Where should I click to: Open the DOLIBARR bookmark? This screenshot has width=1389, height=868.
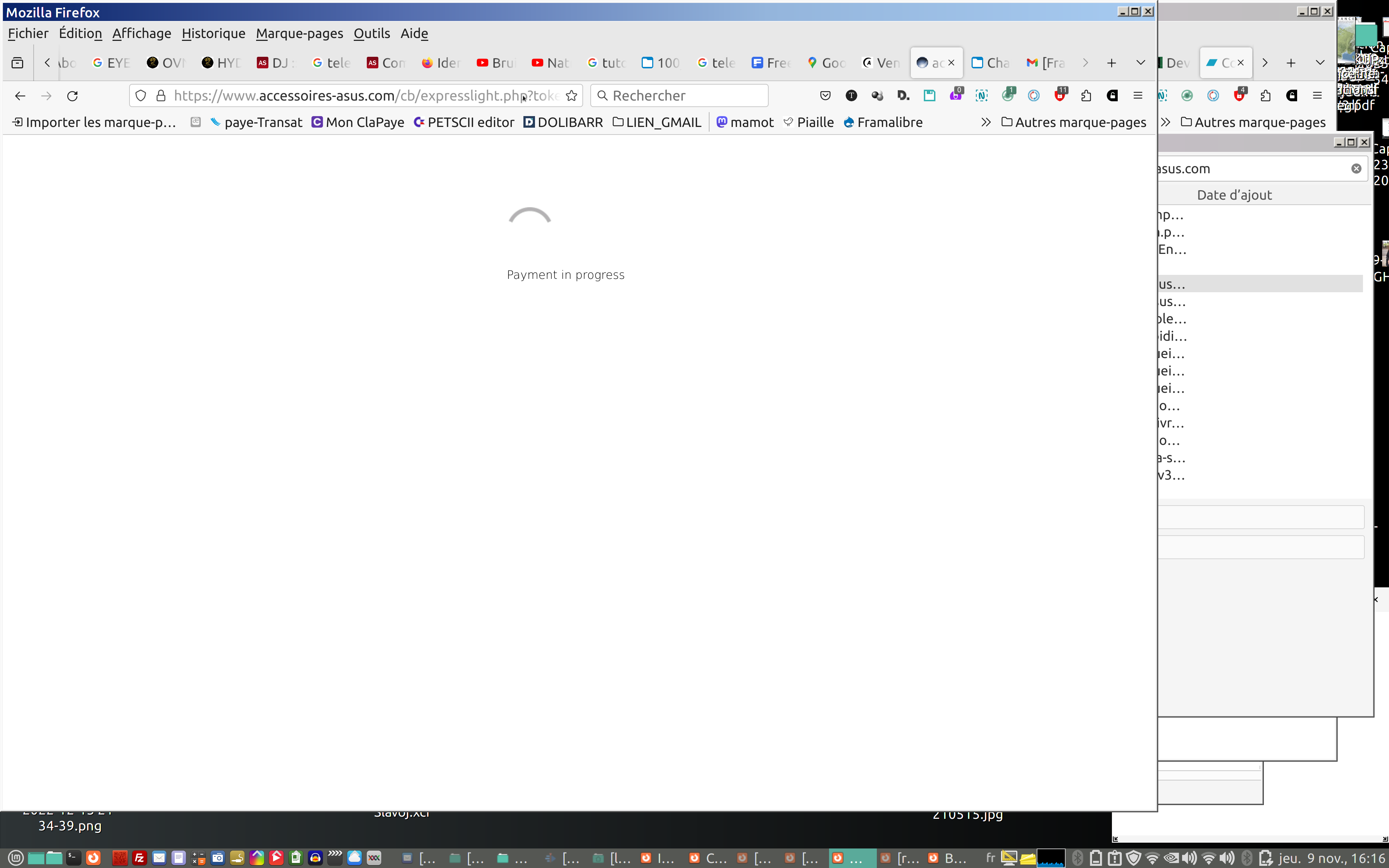tap(563, 122)
